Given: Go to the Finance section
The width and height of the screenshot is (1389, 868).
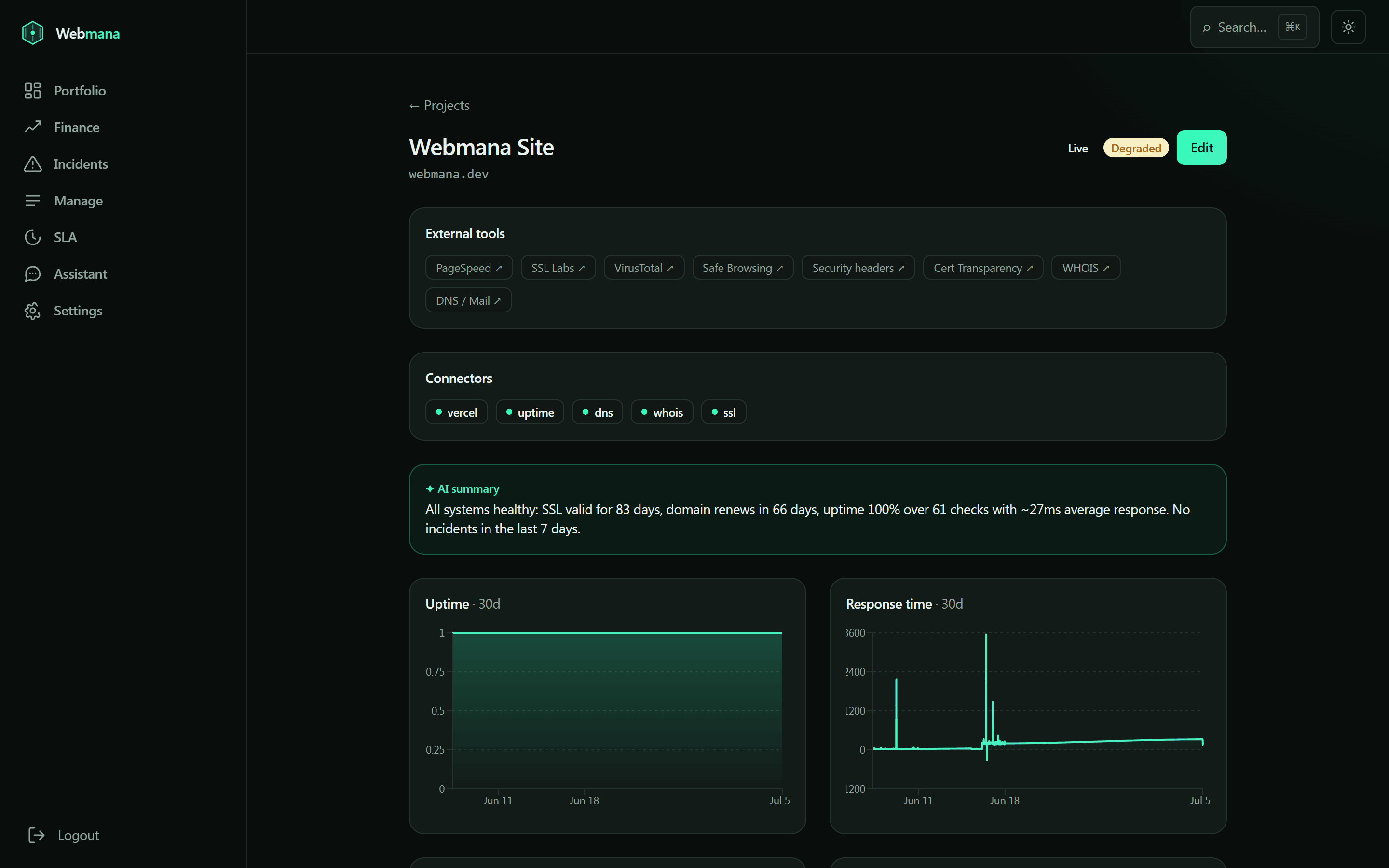Looking at the screenshot, I should pos(77,127).
